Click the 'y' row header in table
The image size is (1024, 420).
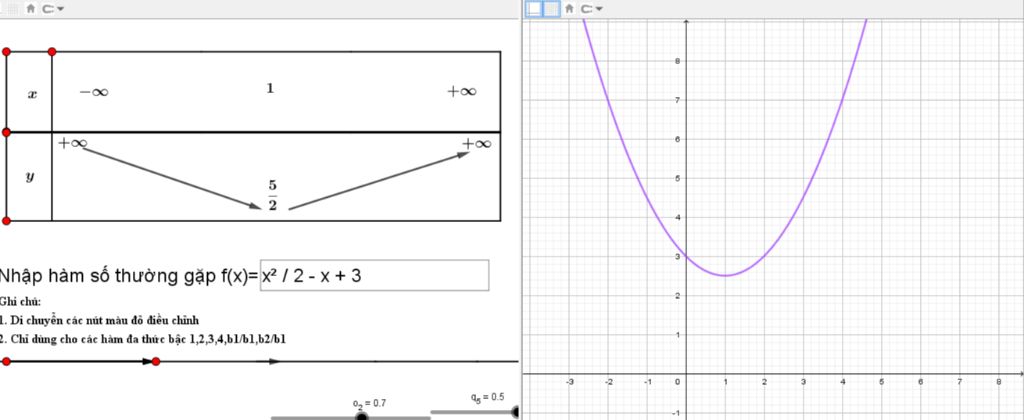coord(29,177)
